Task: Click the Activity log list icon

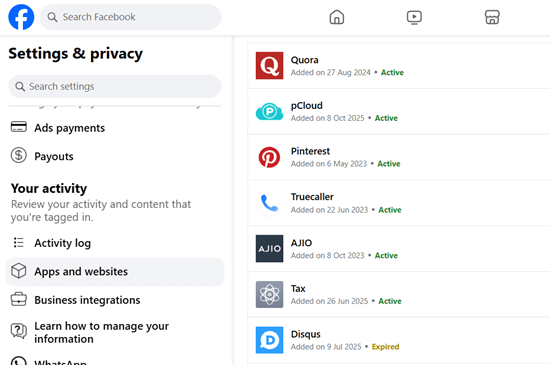Action: [19, 242]
